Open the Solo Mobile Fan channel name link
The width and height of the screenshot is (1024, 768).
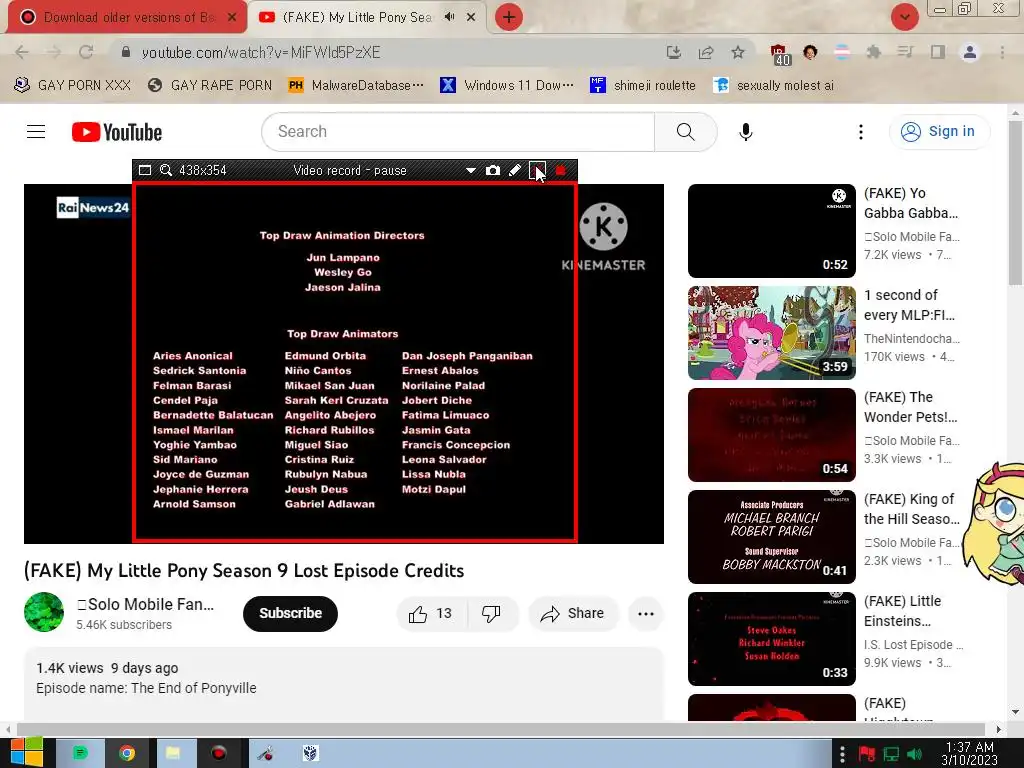click(x=146, y=604)
